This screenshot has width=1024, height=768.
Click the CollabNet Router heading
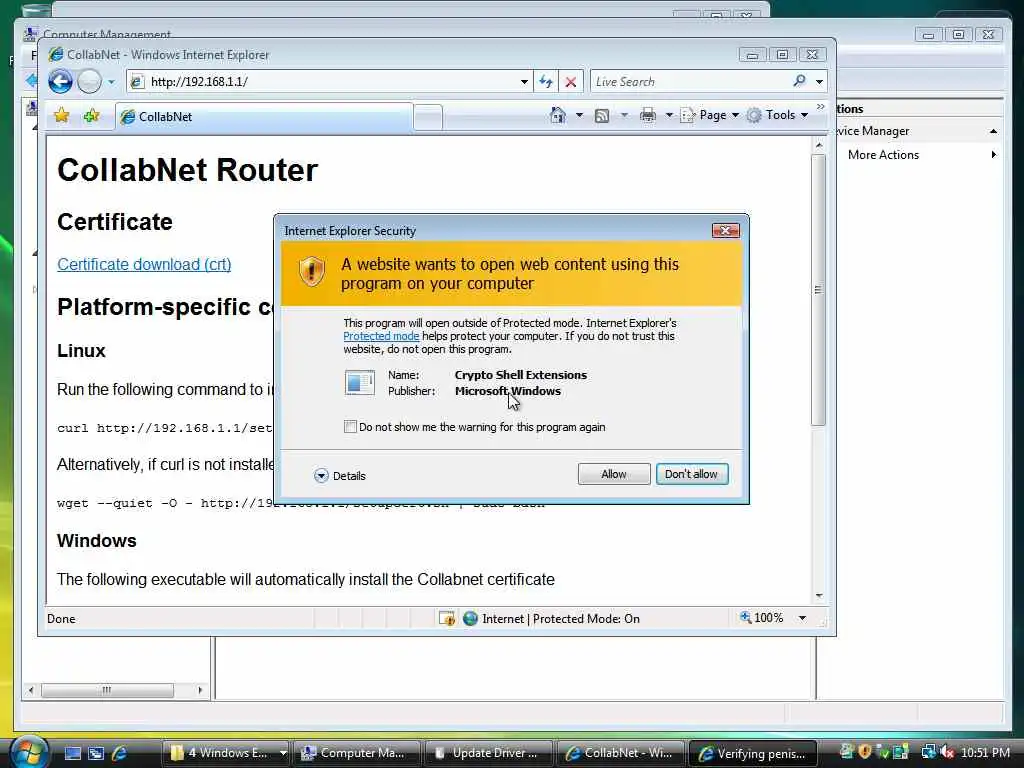187,170
